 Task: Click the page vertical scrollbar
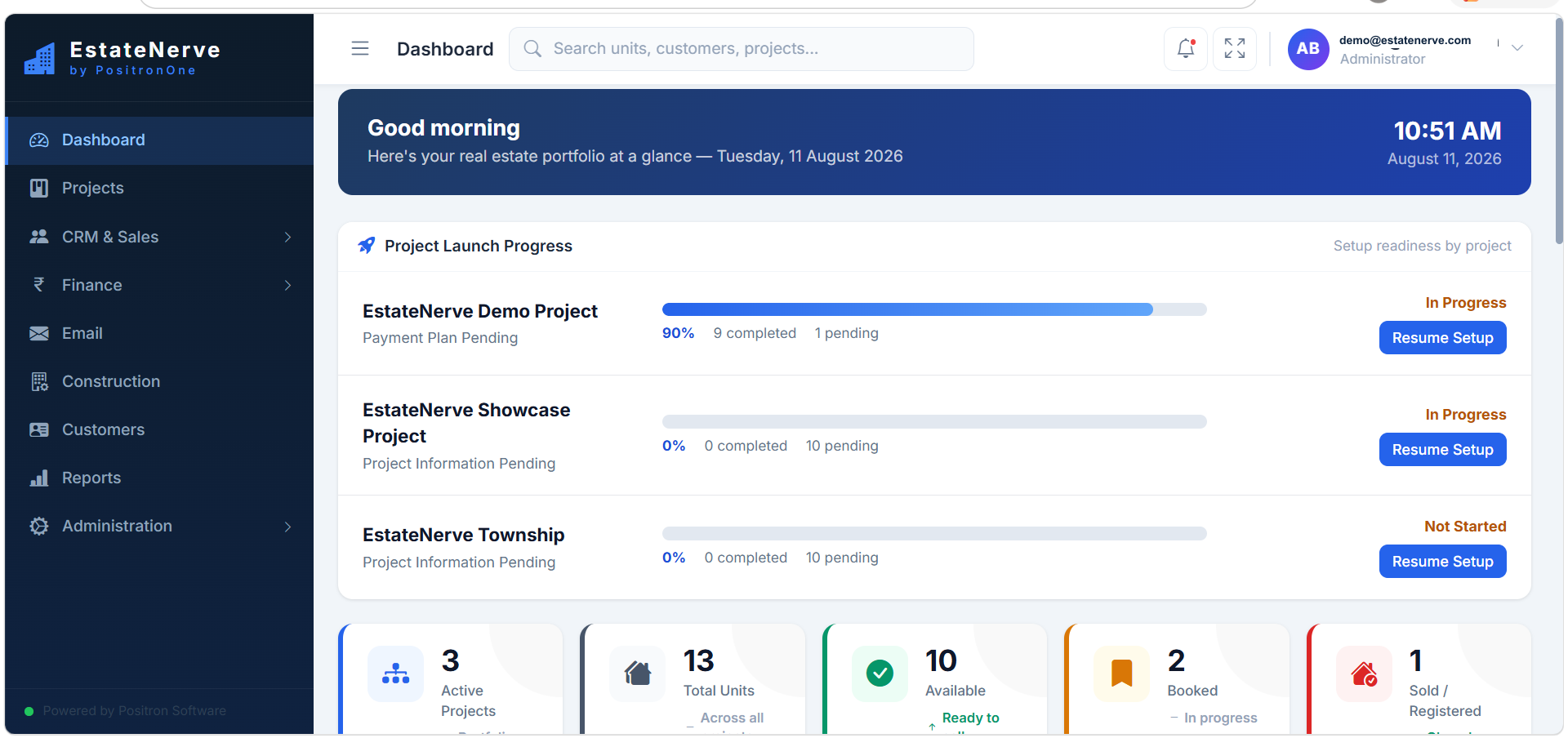click(1559, 131)
